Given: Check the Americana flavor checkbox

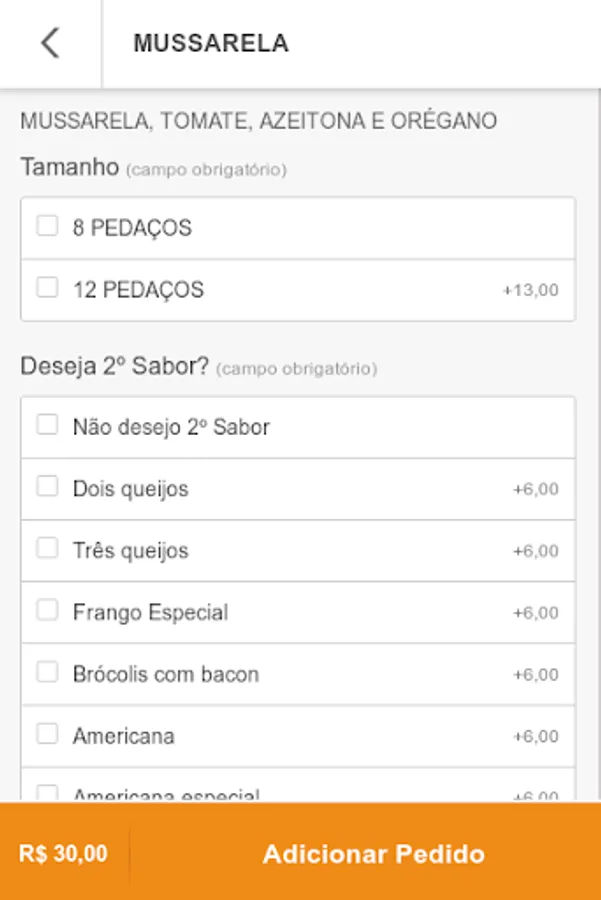Looking at the screenshot, I should [x=47, y=735].
